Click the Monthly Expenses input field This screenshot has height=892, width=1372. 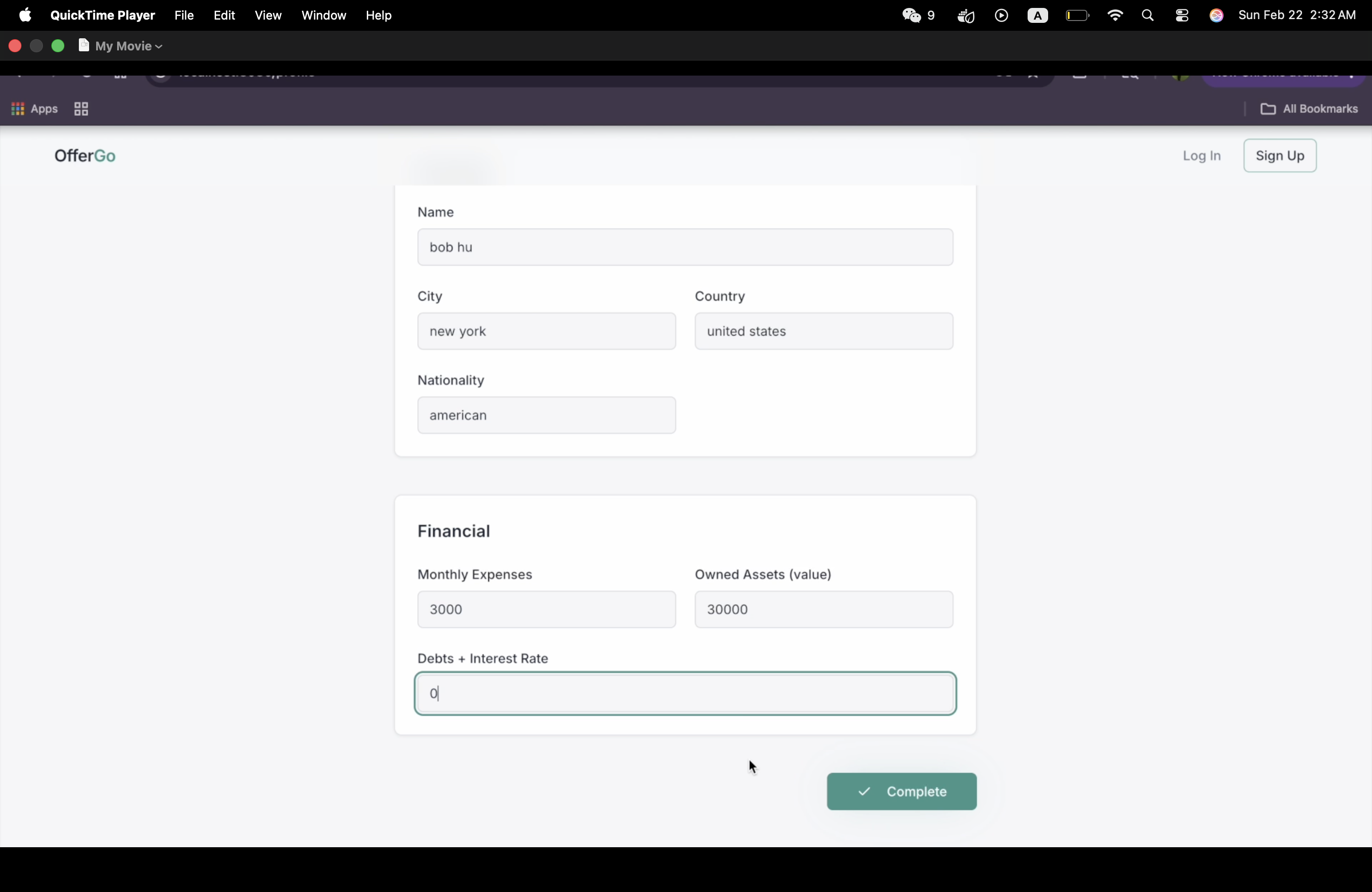pos(546,609)
